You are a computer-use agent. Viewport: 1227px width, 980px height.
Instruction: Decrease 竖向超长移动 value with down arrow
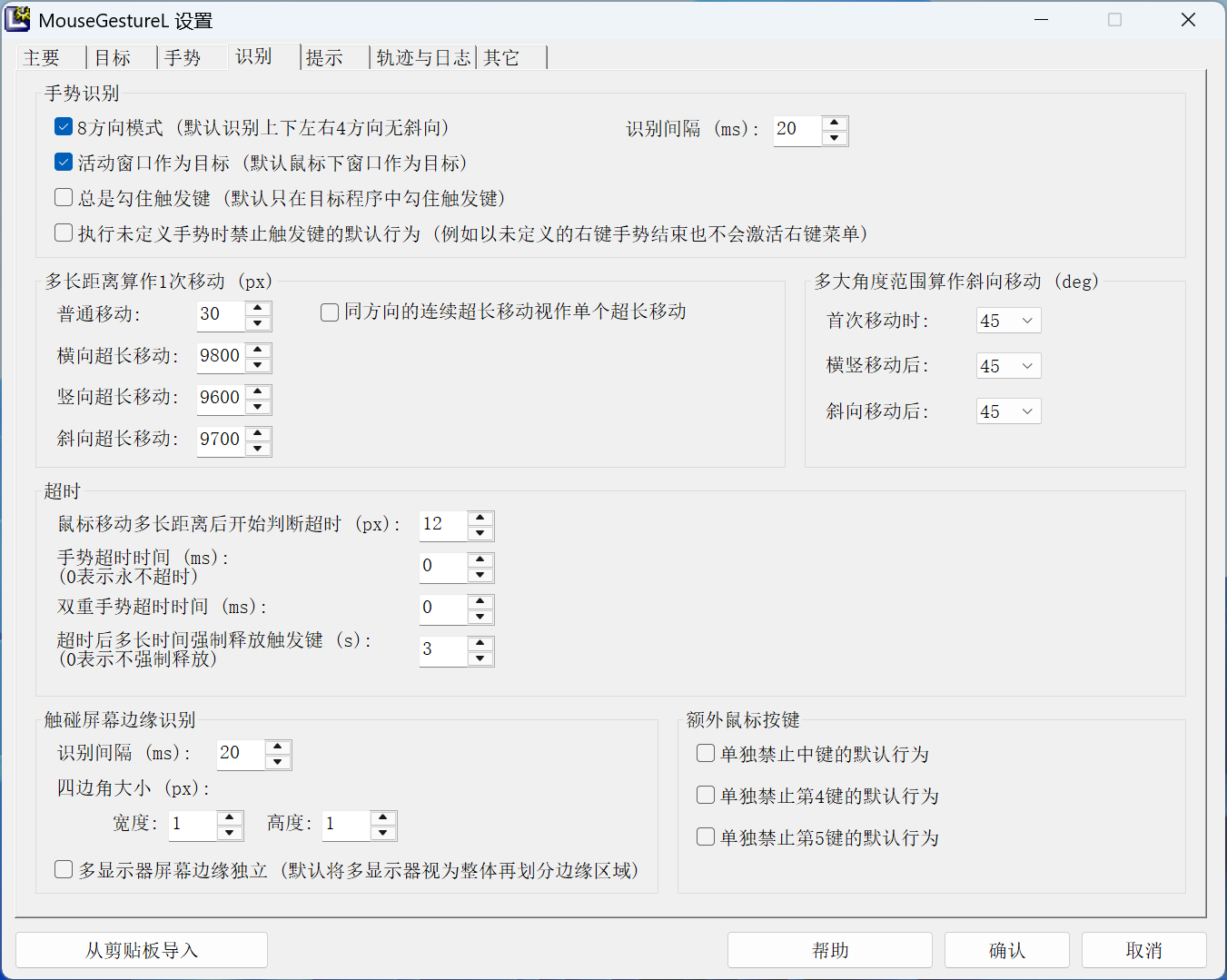coord(258,407)
